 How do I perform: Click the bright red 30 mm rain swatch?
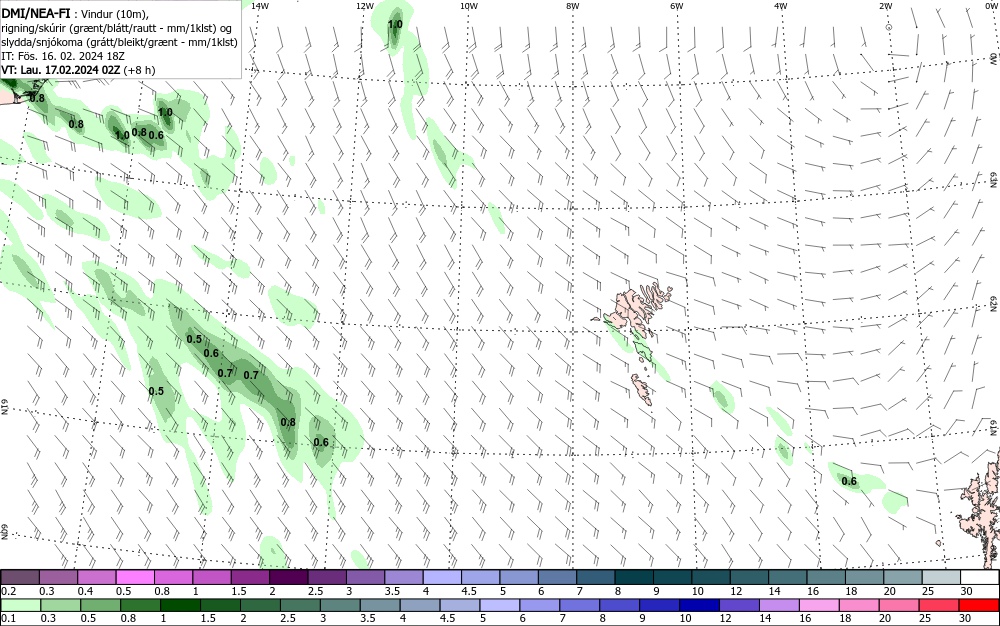tap(979, 605)
